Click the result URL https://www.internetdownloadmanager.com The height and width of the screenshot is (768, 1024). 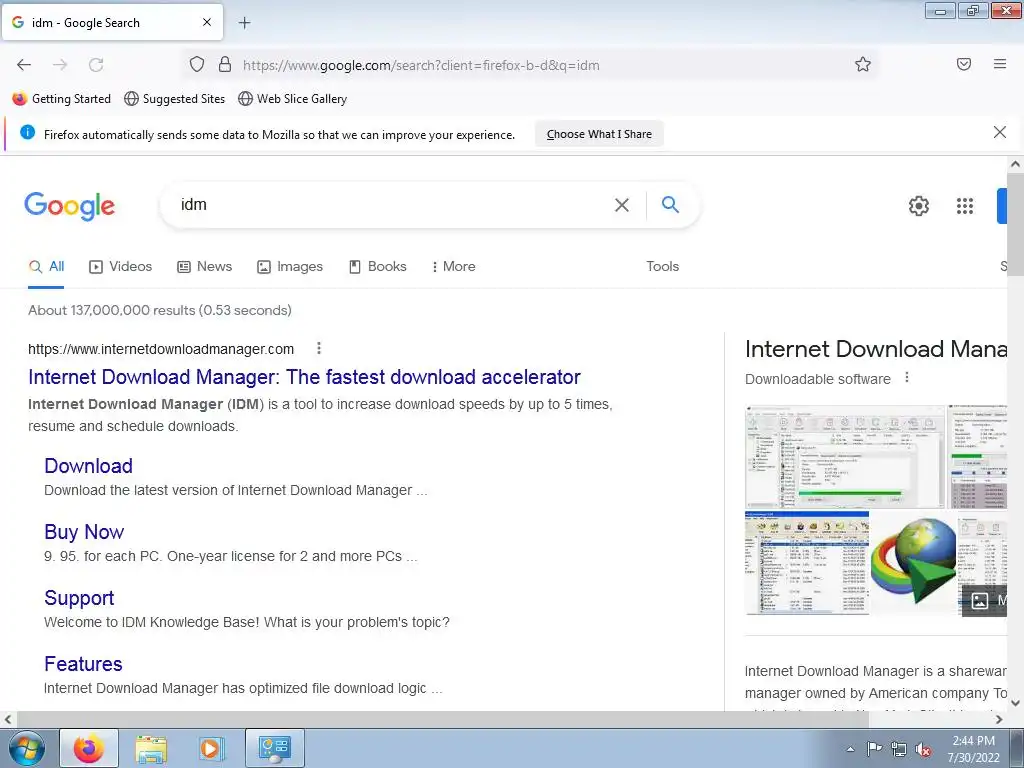click(161, 349)
